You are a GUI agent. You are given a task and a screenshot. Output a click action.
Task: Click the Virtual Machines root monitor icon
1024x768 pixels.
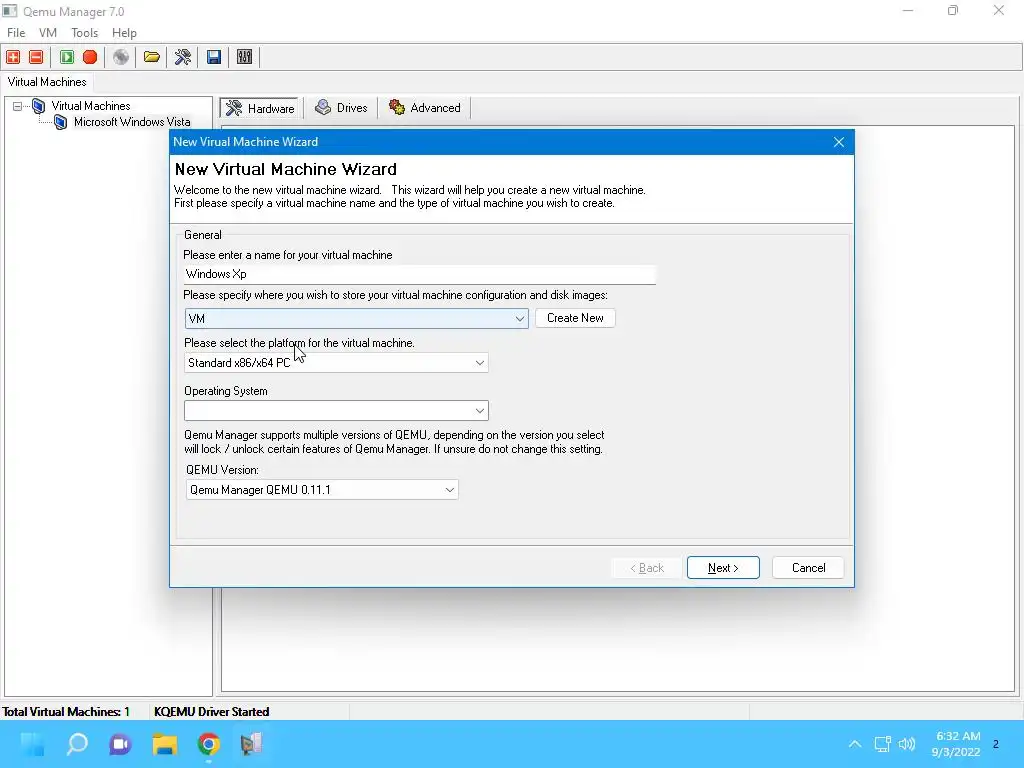tap(39, 106)
